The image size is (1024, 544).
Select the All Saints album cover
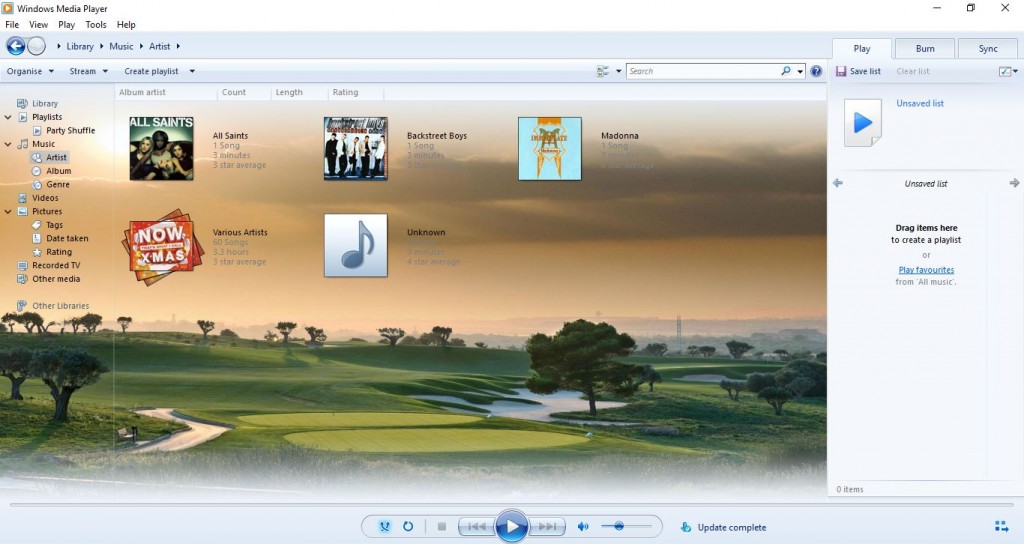tap(161, 148)
